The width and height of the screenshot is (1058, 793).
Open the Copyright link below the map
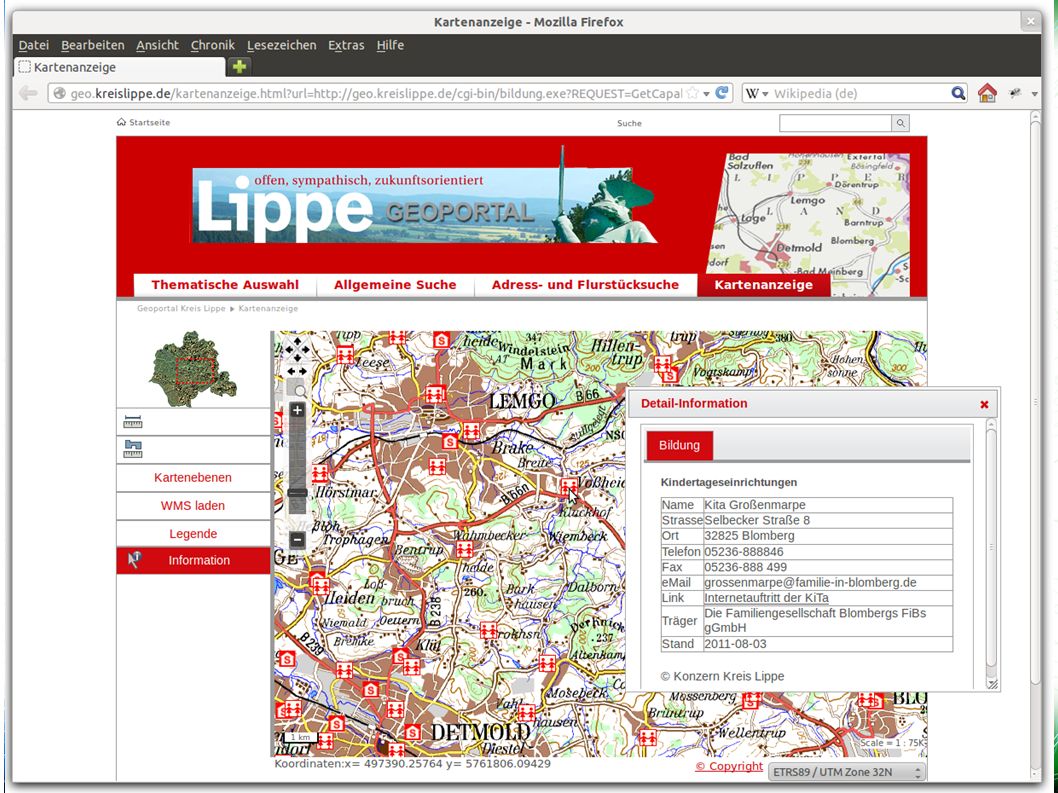729,766
